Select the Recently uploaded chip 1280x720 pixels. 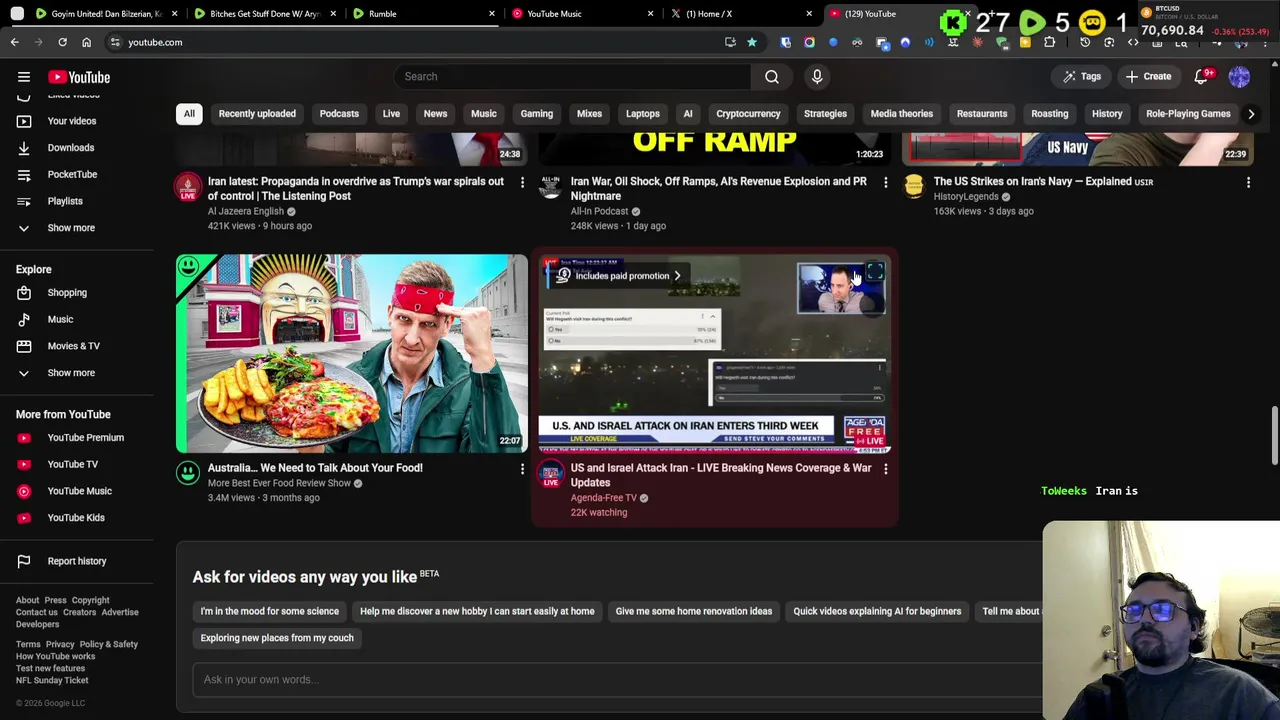click(257, 114)
